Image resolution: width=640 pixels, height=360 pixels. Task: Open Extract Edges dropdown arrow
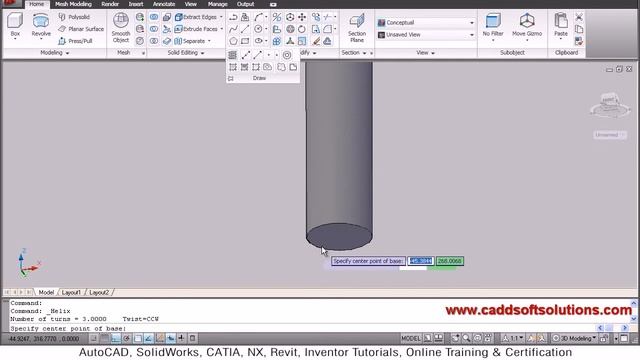(x=222, y=17)
